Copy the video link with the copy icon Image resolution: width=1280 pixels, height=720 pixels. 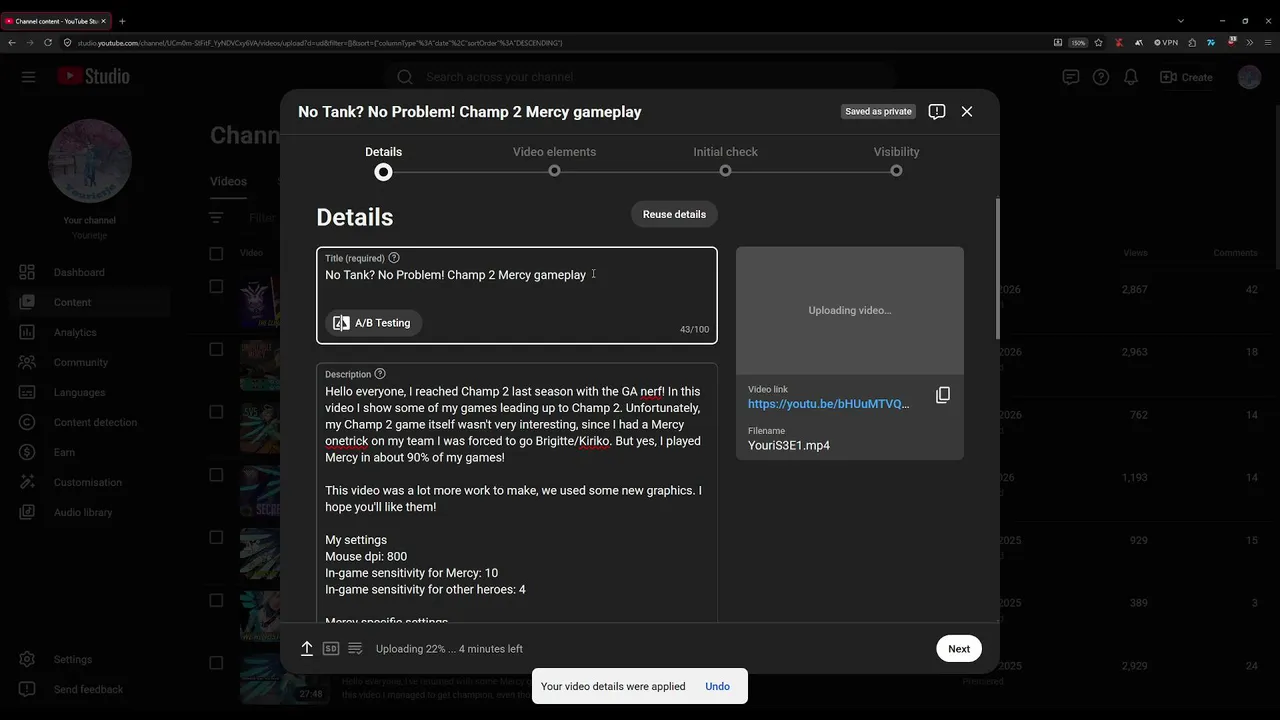pyautogui.click(x=943, y=395)
